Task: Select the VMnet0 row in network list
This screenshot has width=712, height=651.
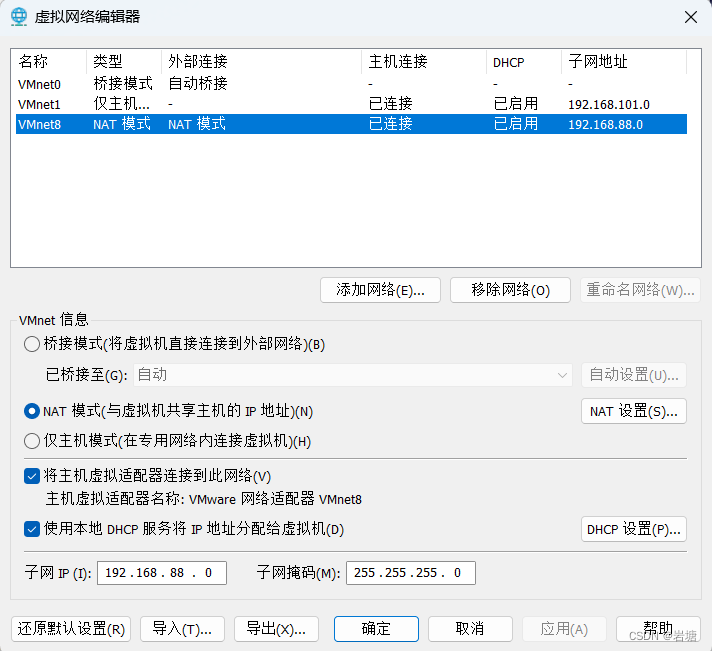Action: 40,84
